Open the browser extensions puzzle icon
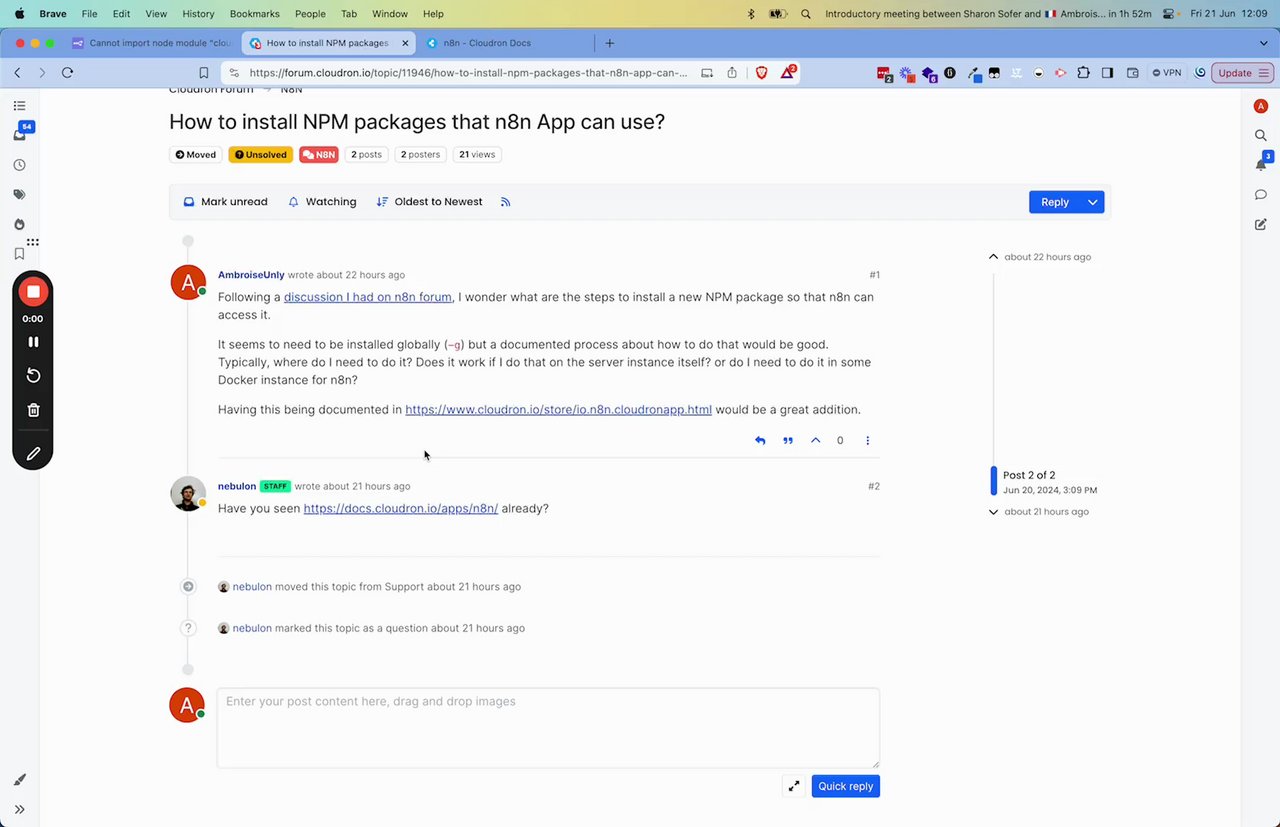 1083,73
